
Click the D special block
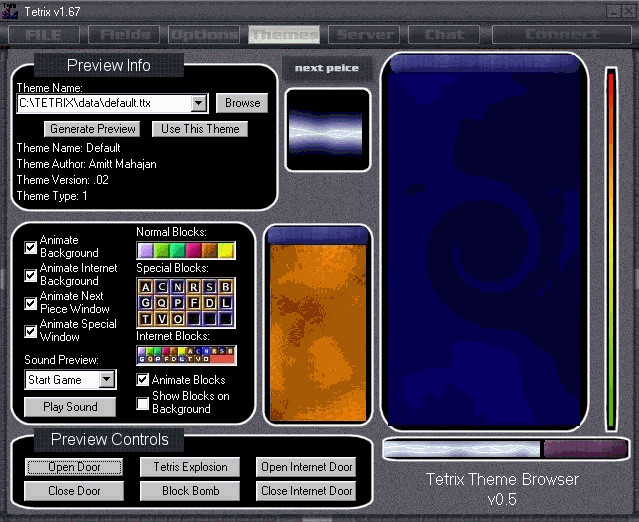[x=209, y=303]
